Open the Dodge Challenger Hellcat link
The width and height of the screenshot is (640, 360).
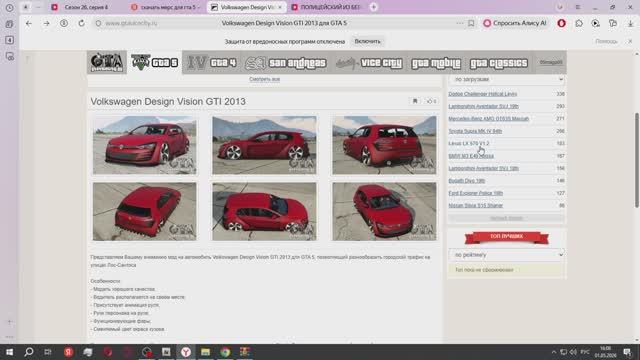tap(482, 94)
